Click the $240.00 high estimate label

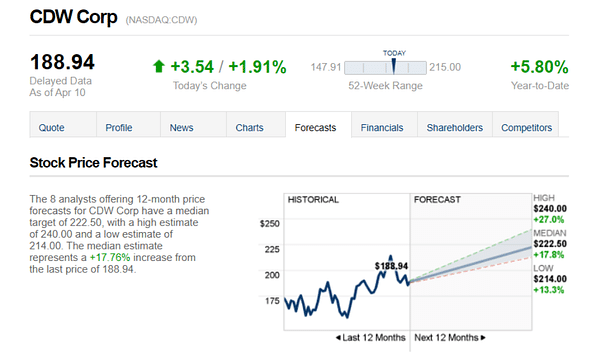550,209
